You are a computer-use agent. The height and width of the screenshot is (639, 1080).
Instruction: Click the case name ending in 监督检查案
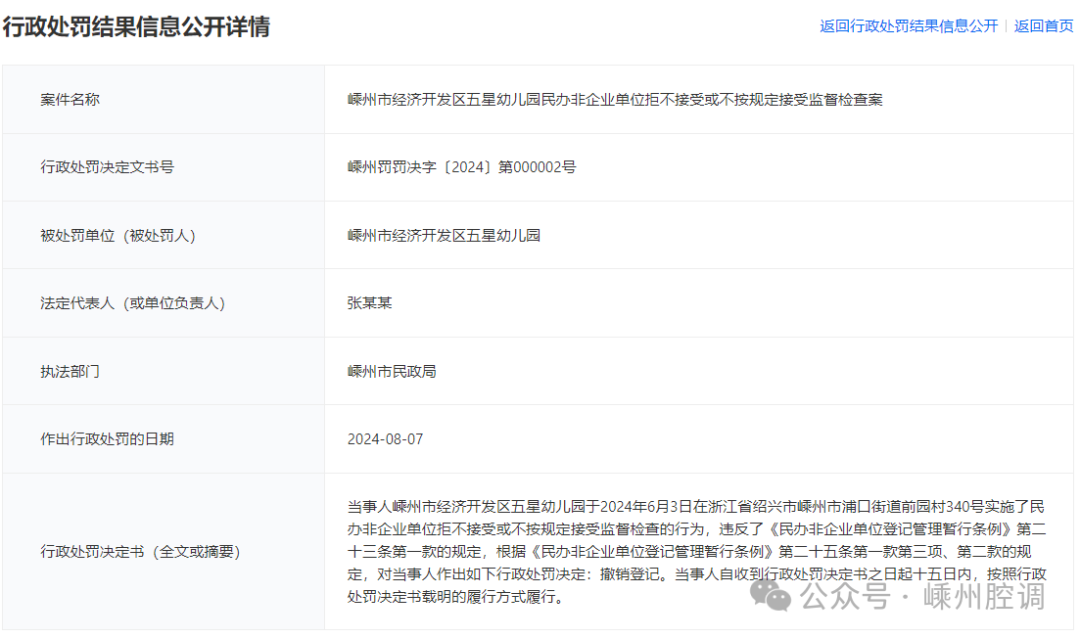[x=615, y=100]
